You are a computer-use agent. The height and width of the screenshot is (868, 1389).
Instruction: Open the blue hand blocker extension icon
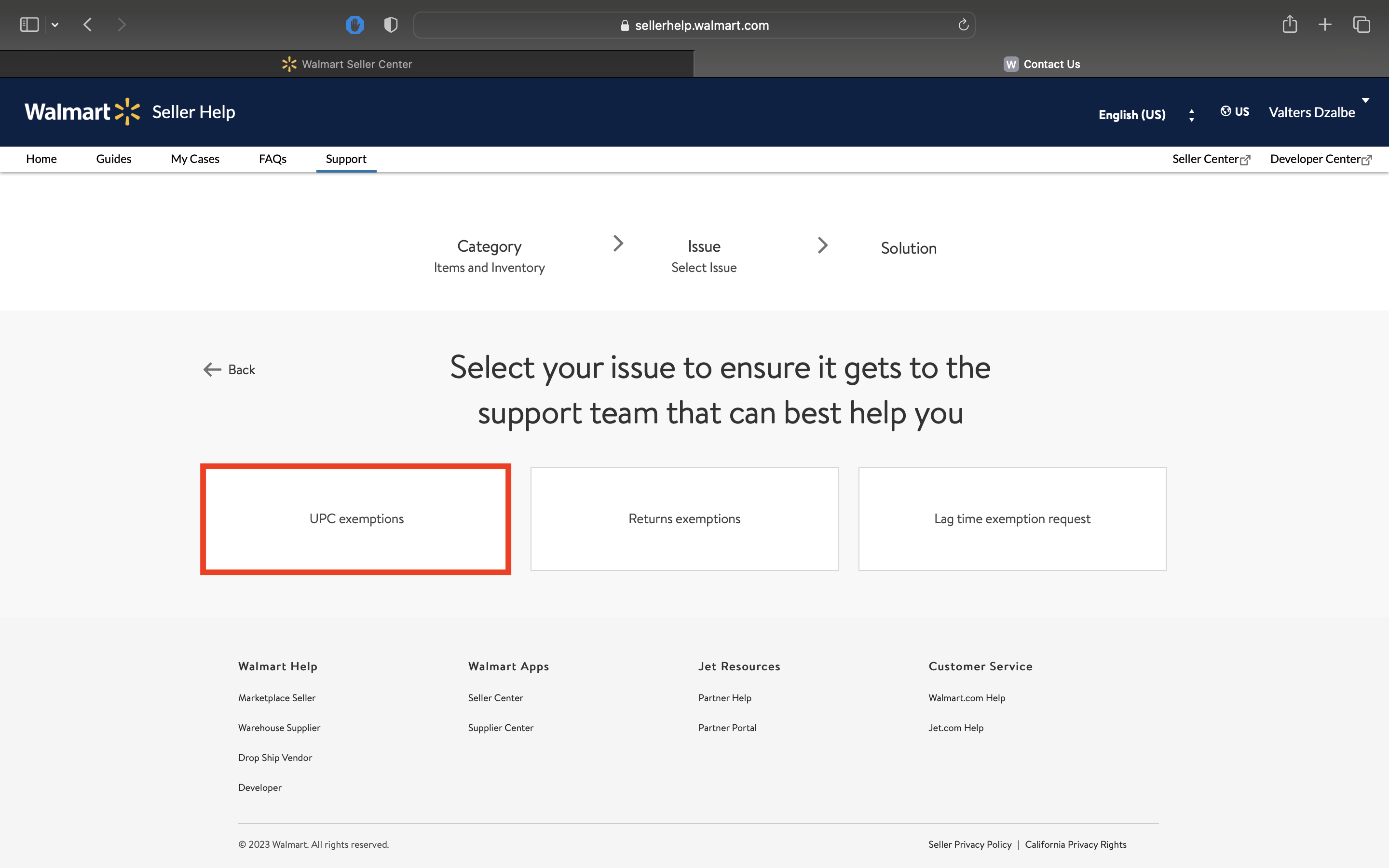pyautogui.click(x=354, y=25)
